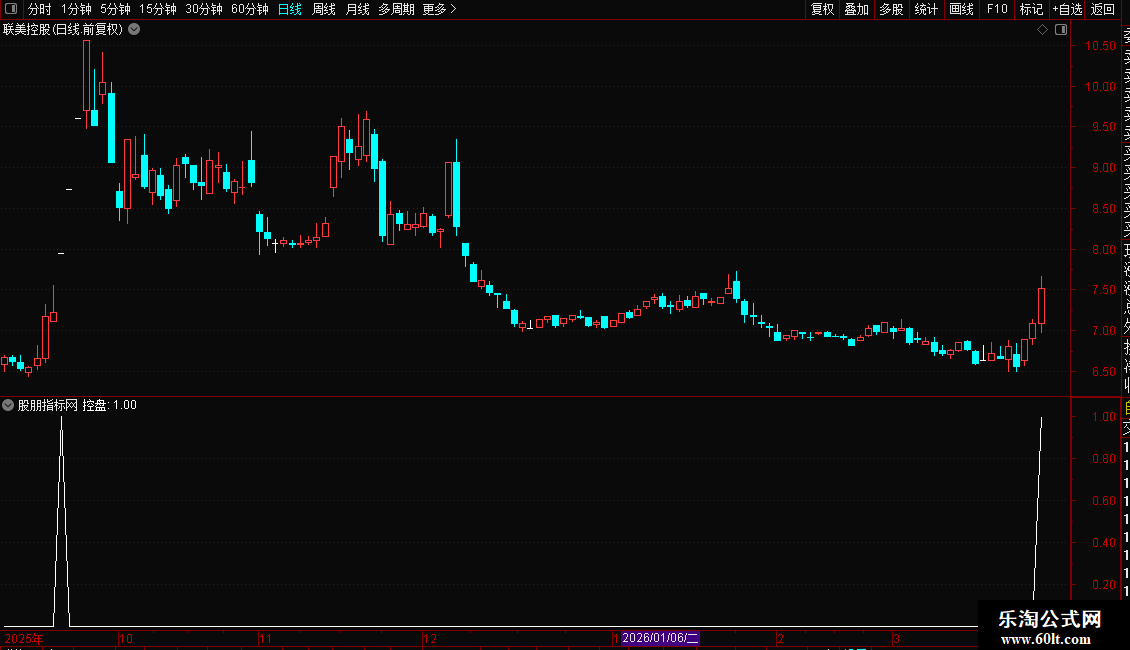Click month 3 on the time axis
Image resolution: width=1130 pixels, height=650 pixels.
point(896,638)
